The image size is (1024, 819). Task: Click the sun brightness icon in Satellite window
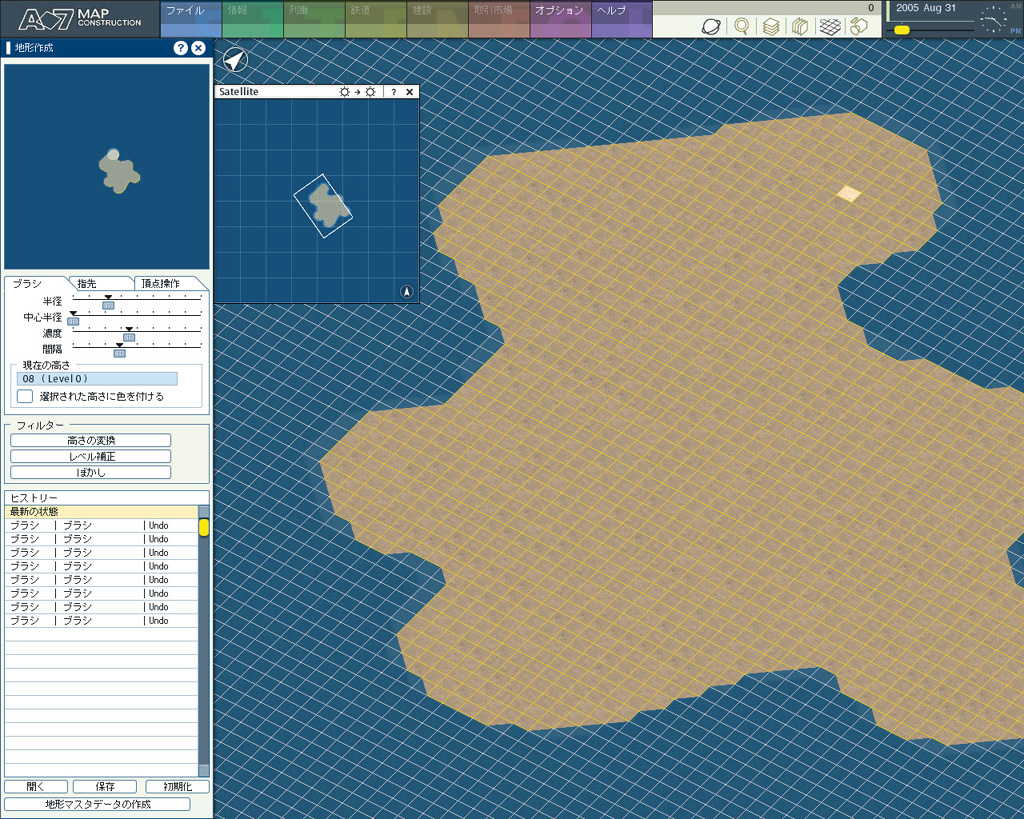click(x=345, y=92)
